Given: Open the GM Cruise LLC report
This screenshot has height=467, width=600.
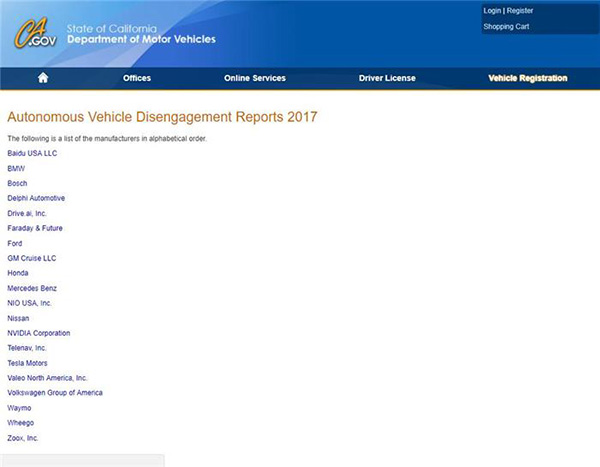Looking at the screenshot, I should (x=32, y=258).
